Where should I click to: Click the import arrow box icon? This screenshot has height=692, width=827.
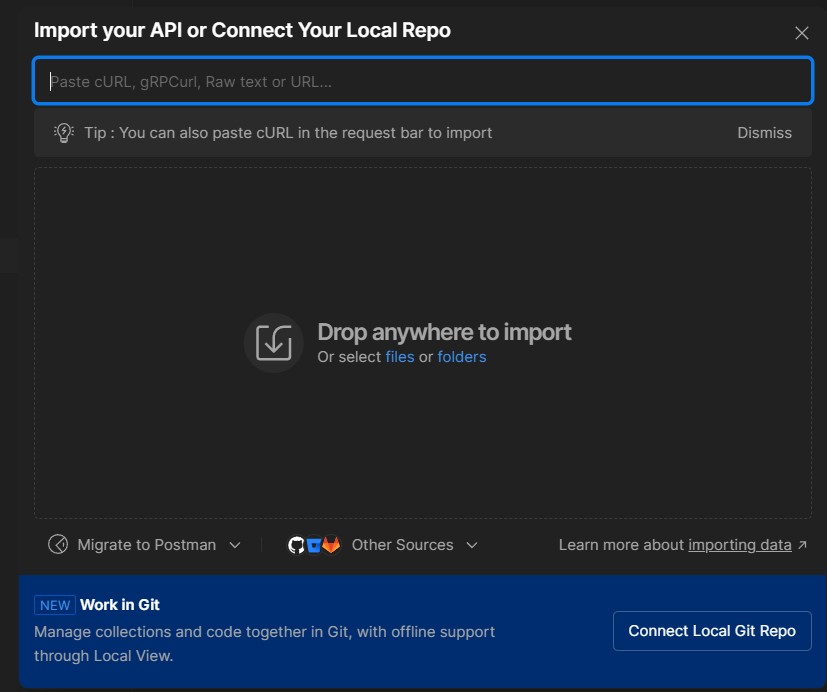(273, 343)
